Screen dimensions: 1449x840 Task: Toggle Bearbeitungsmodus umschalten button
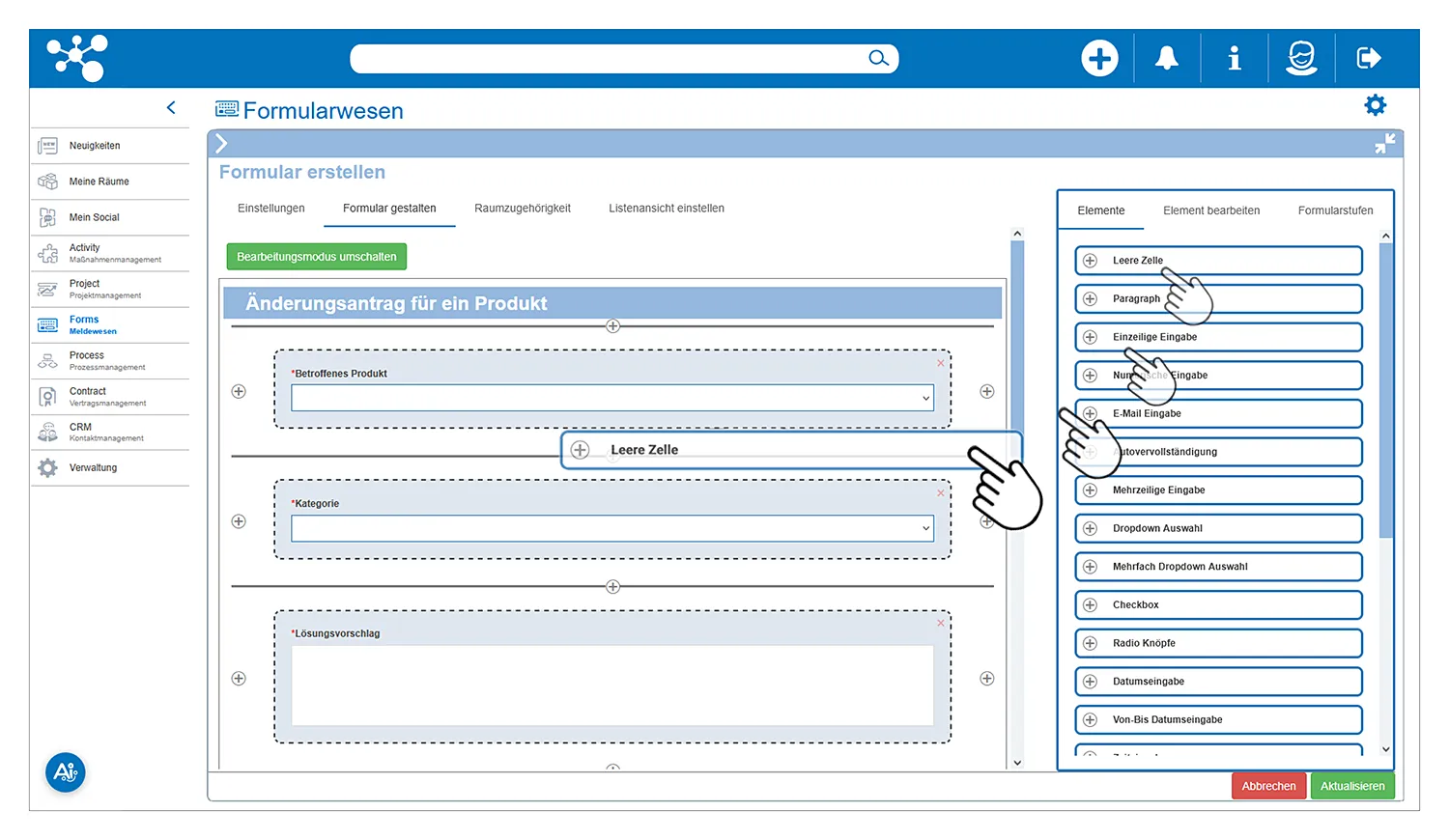click(x=316, y=257)
